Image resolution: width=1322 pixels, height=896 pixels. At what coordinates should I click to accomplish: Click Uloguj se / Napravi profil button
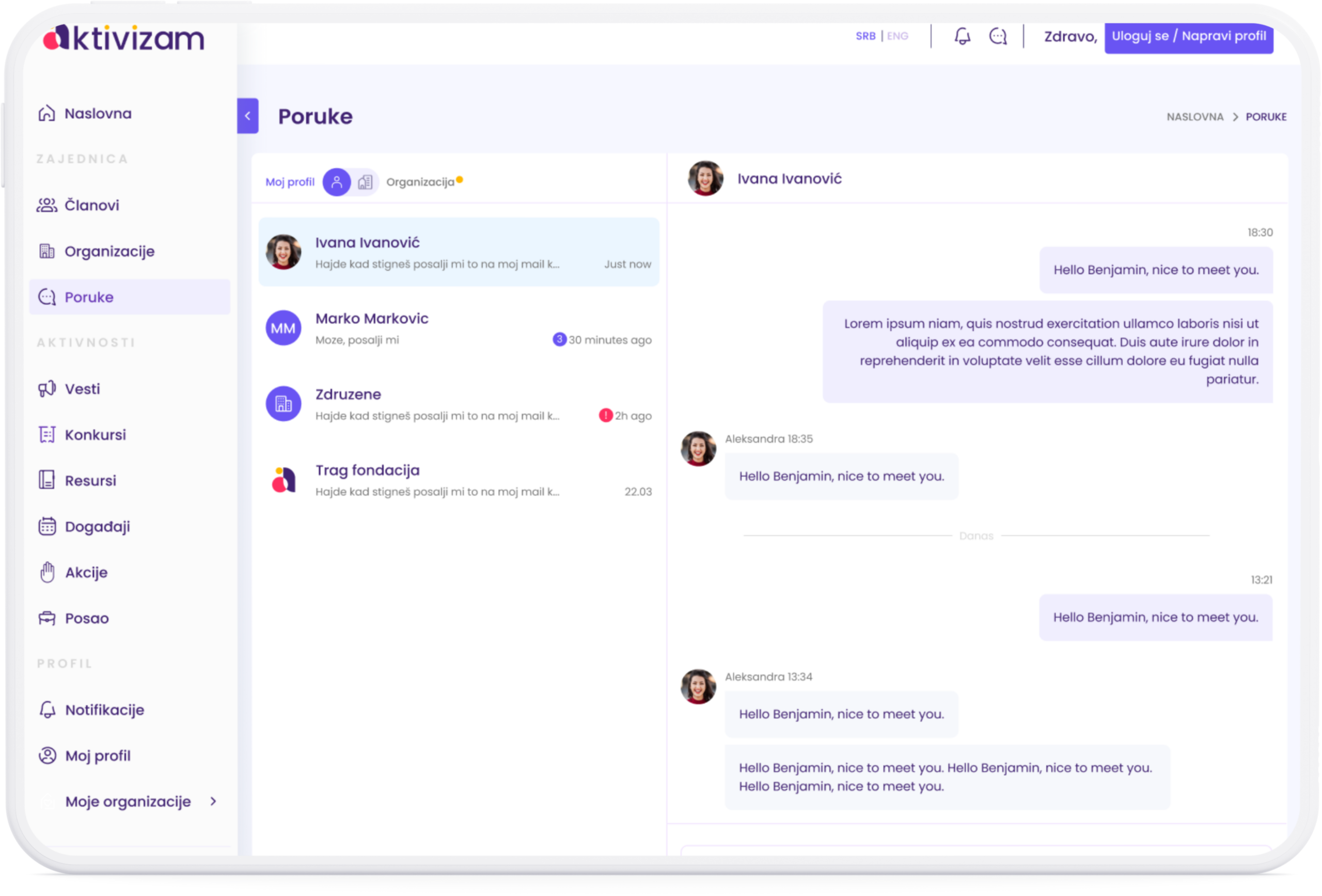coord(1188,37)
